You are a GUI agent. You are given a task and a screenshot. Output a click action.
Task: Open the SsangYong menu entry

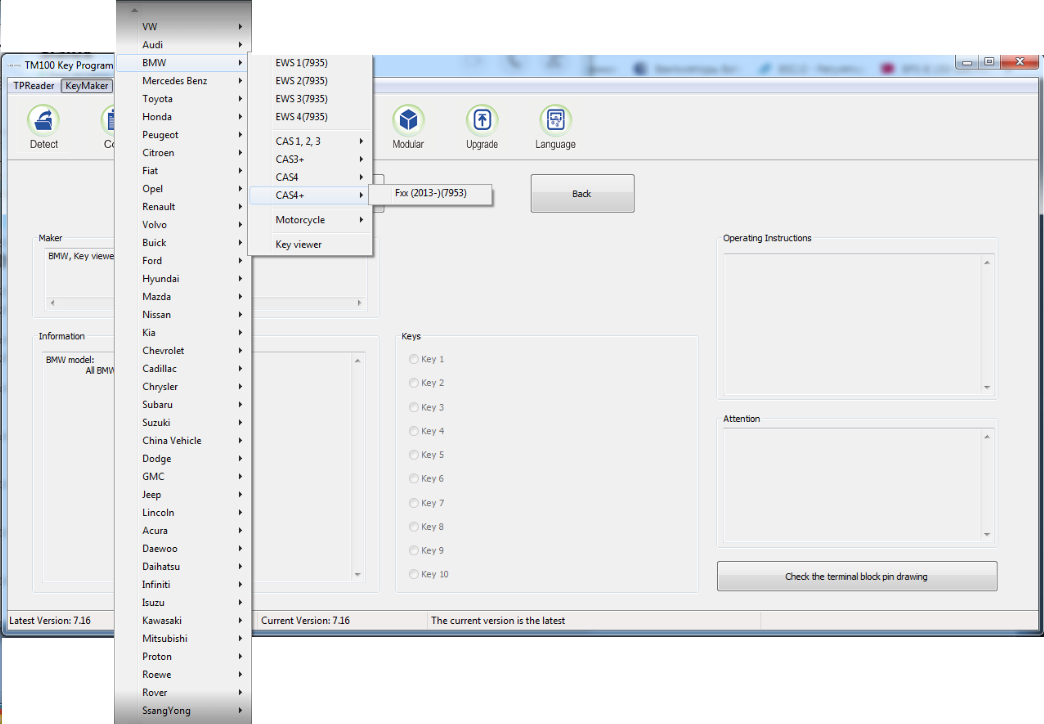point(183,711)
